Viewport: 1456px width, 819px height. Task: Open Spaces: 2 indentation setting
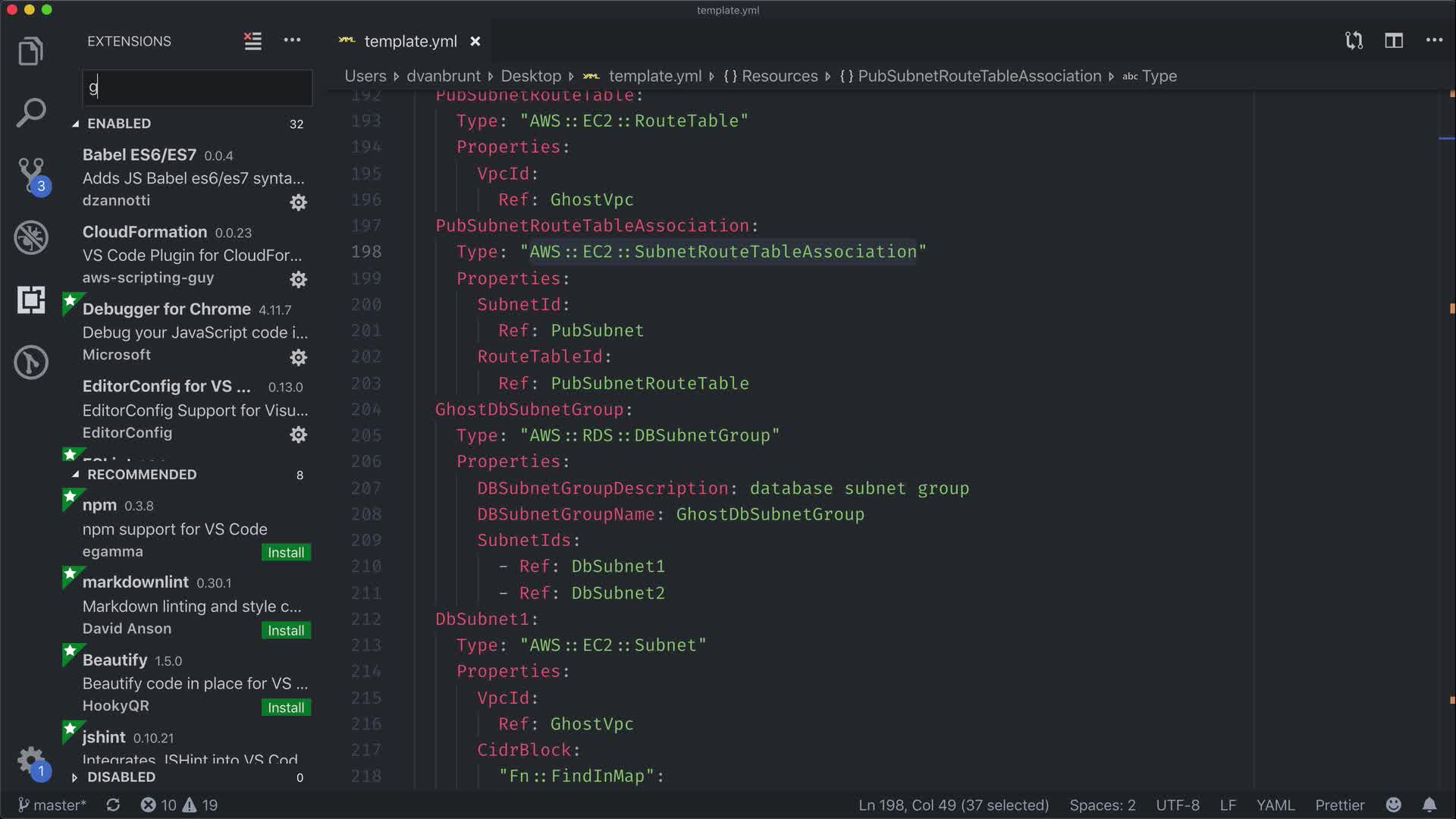(1102, 805)
